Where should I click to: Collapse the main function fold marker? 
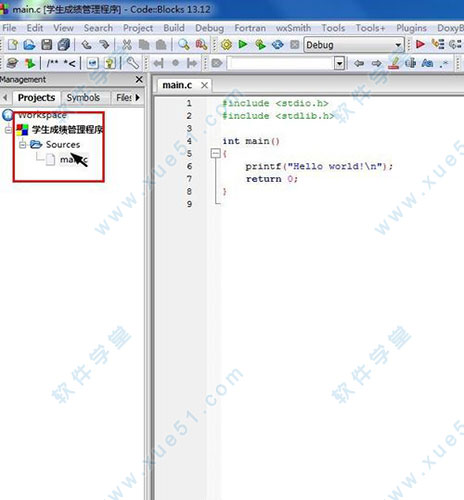pyautogui.click(x=216, y=153)
